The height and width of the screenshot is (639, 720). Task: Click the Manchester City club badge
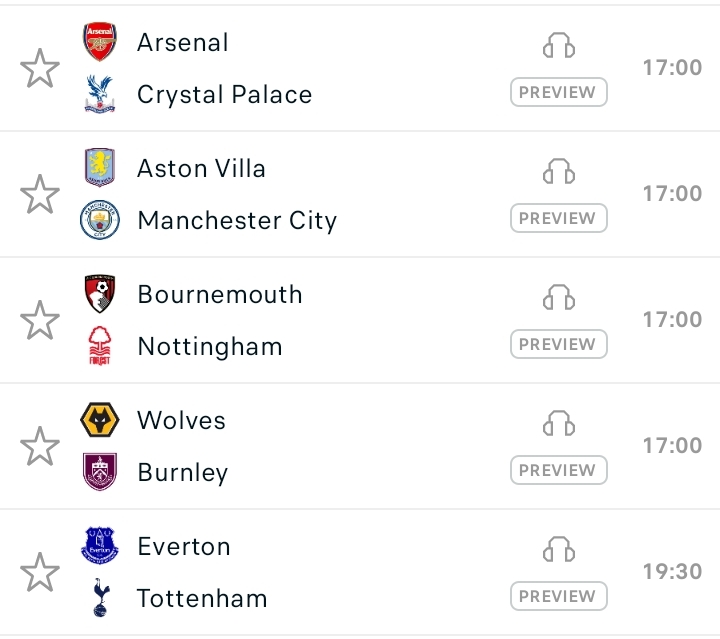click(100, 220)
